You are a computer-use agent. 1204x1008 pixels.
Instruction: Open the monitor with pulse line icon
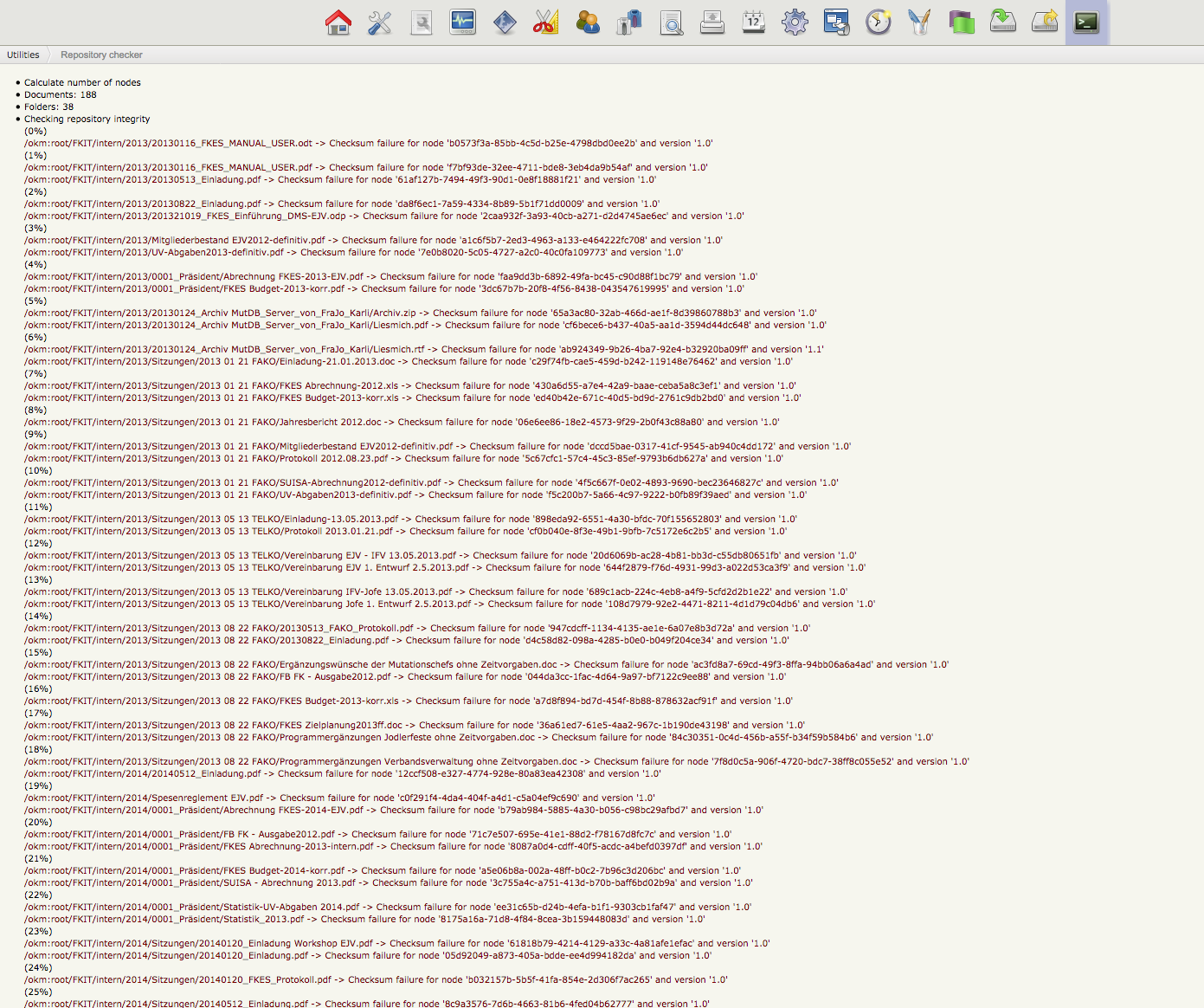click(x=463, y=23)
